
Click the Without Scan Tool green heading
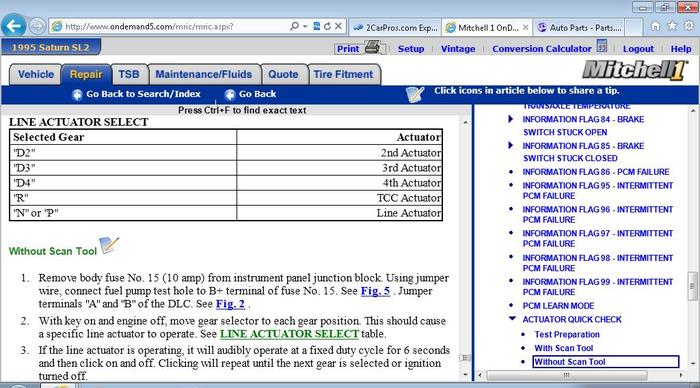click(x=53, y=251)
